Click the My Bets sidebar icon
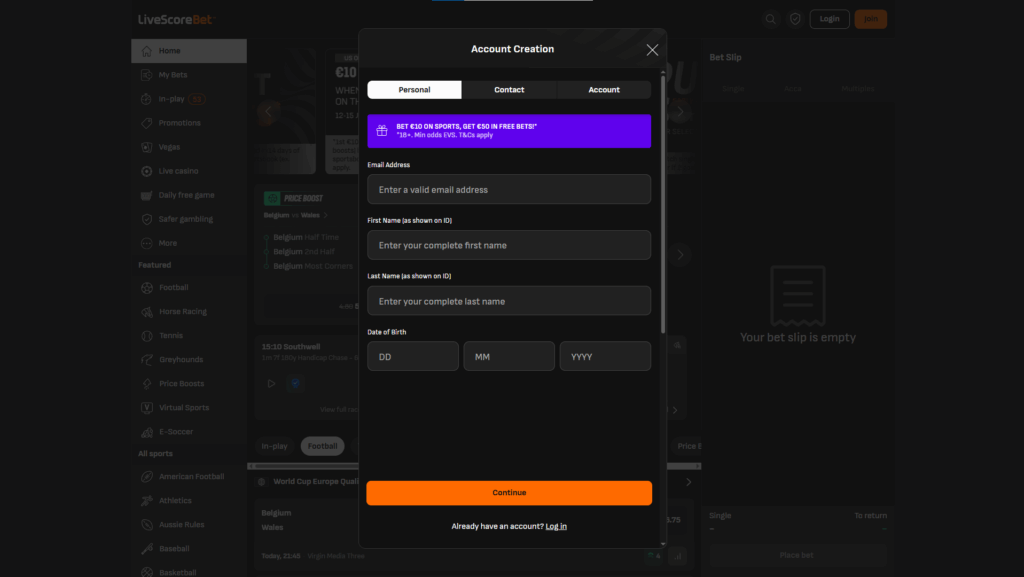1024x577 pixels. pos(147,75)
